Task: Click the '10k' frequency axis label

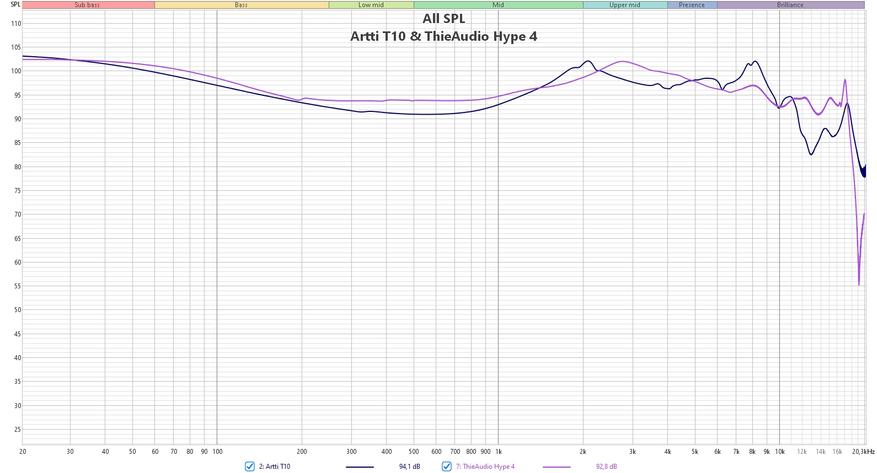Action: (x=780, y=451)
